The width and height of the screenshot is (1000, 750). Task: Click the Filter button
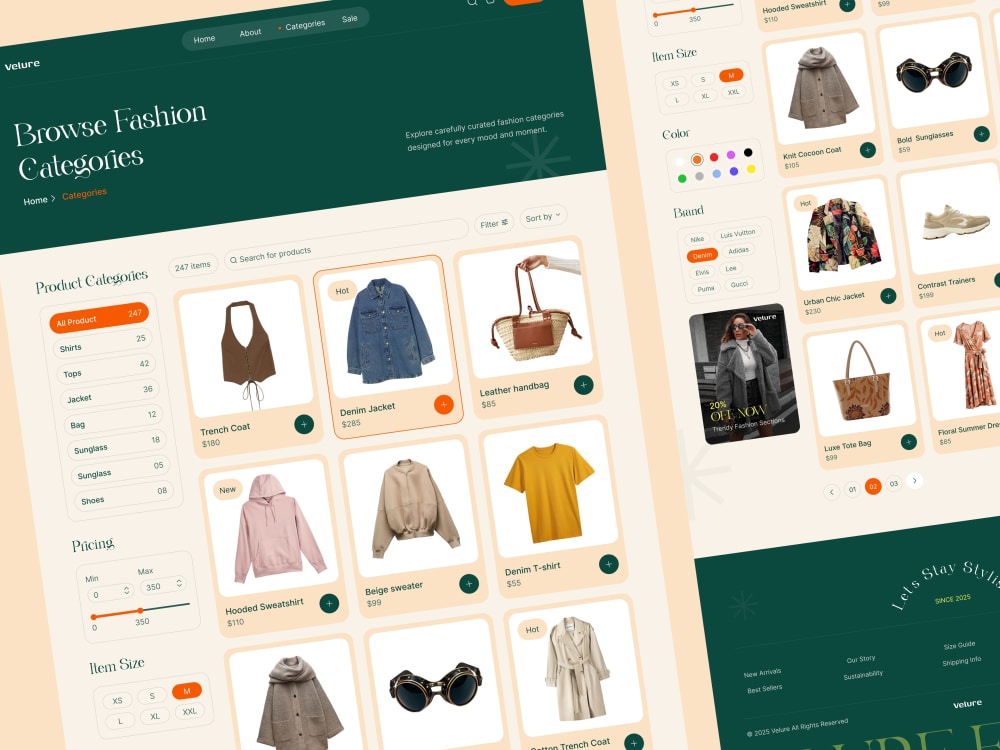tap(494, 223)
